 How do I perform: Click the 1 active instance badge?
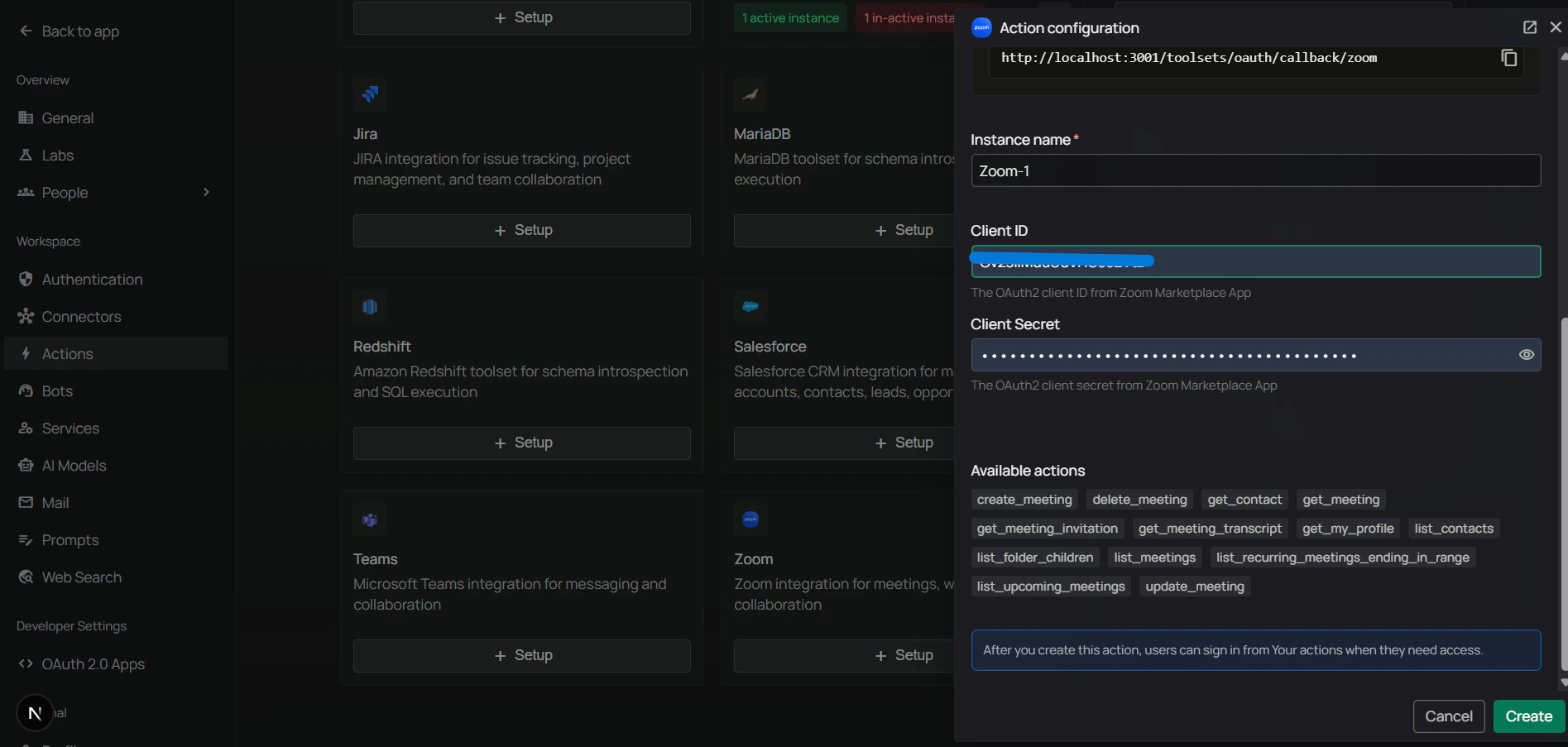(790, 17)
